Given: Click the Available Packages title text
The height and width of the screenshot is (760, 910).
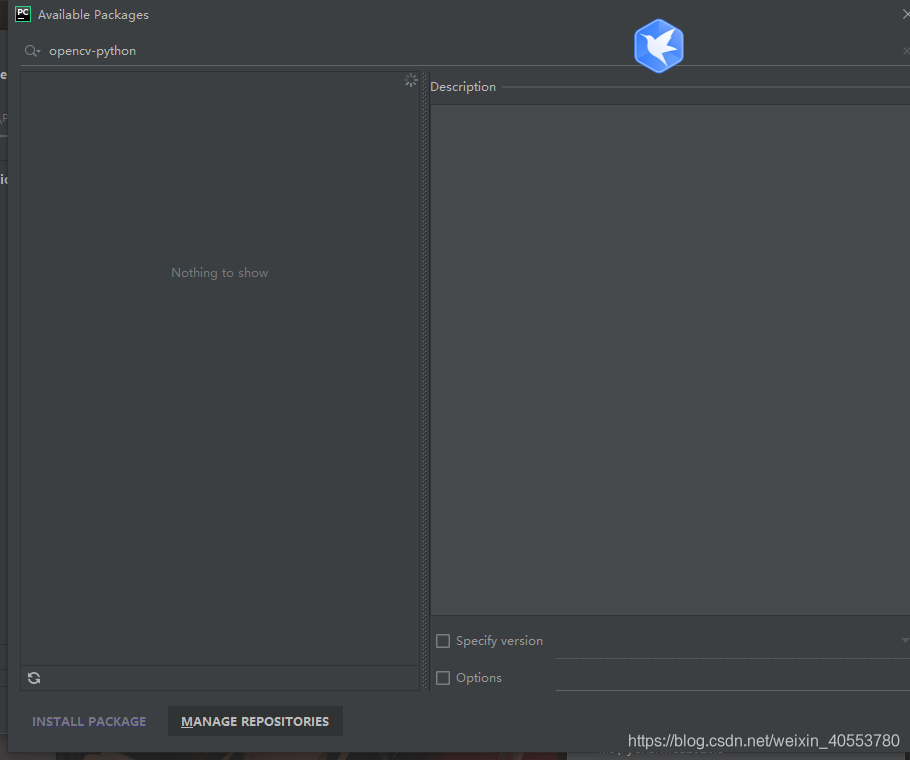Looking at the screenshot, I should [x=93, y=15].
